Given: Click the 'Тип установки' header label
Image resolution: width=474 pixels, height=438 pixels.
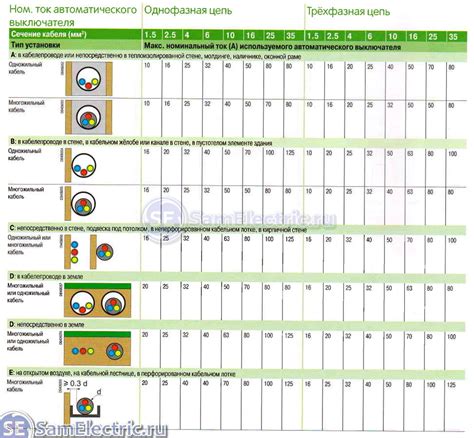Looking at the screenshot, I should (x=35, y=45).
